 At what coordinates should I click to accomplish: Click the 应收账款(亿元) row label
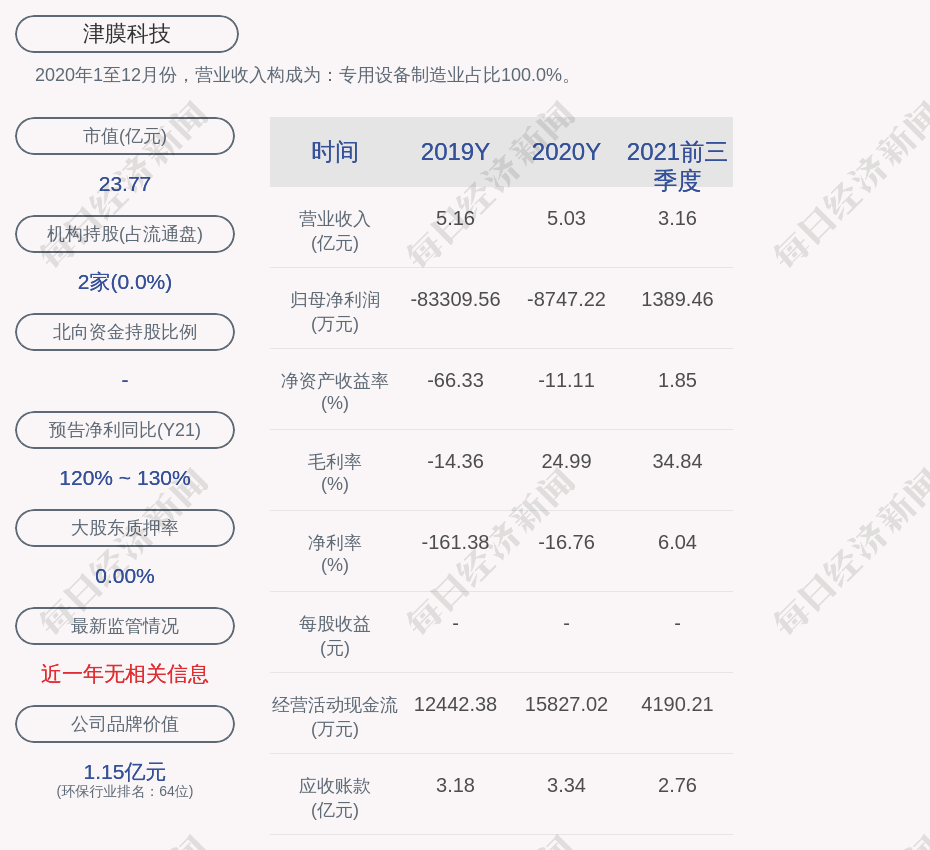[335, 798]
